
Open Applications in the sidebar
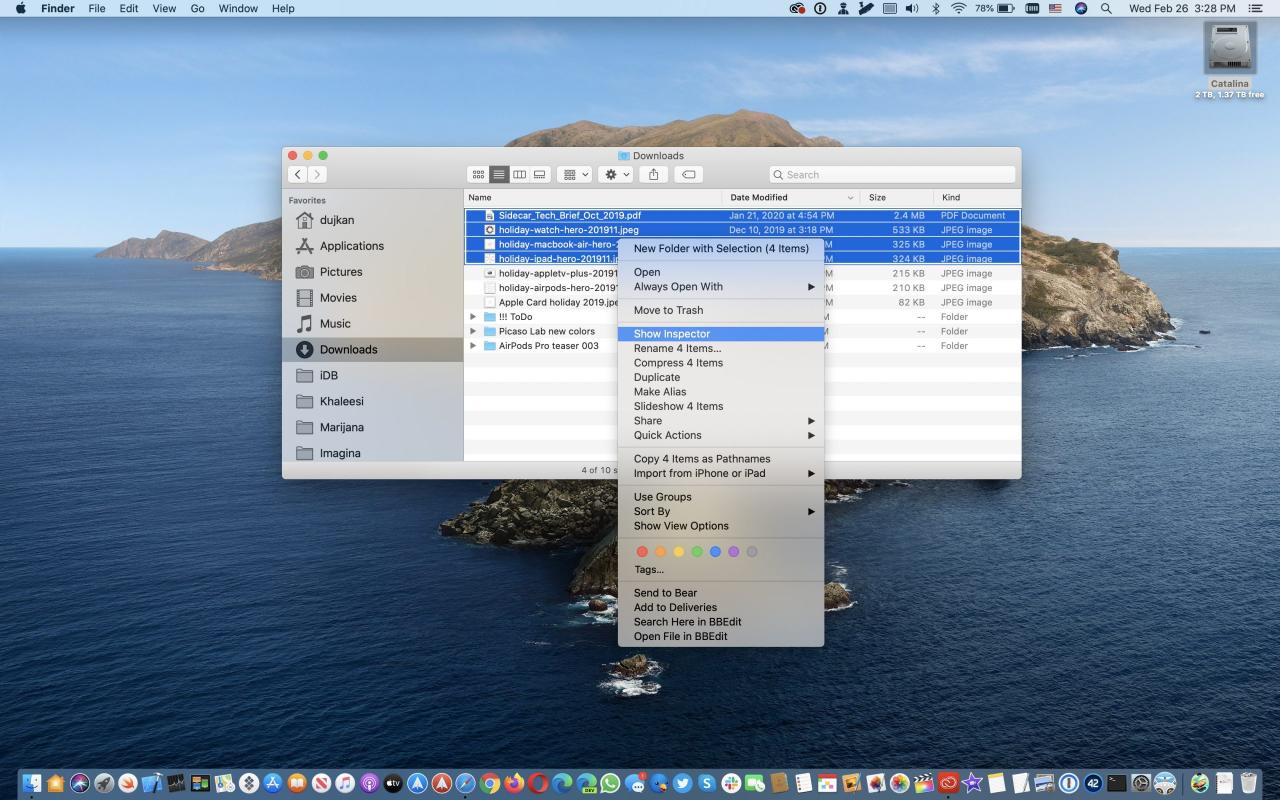click(x=351, y=246)
